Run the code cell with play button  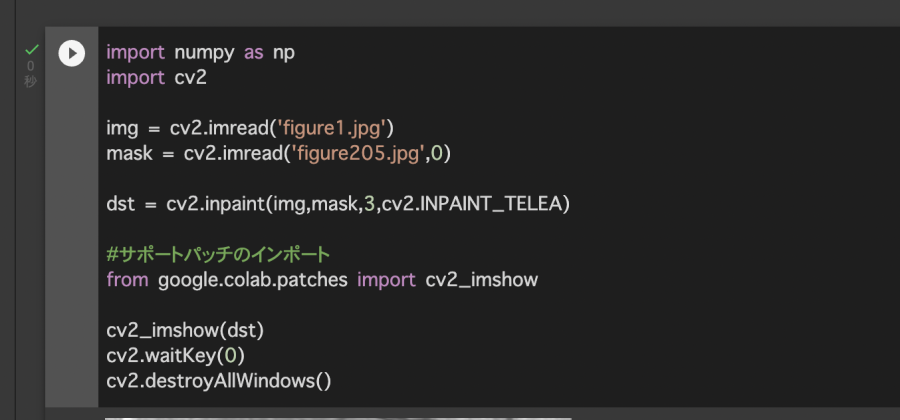72,53
